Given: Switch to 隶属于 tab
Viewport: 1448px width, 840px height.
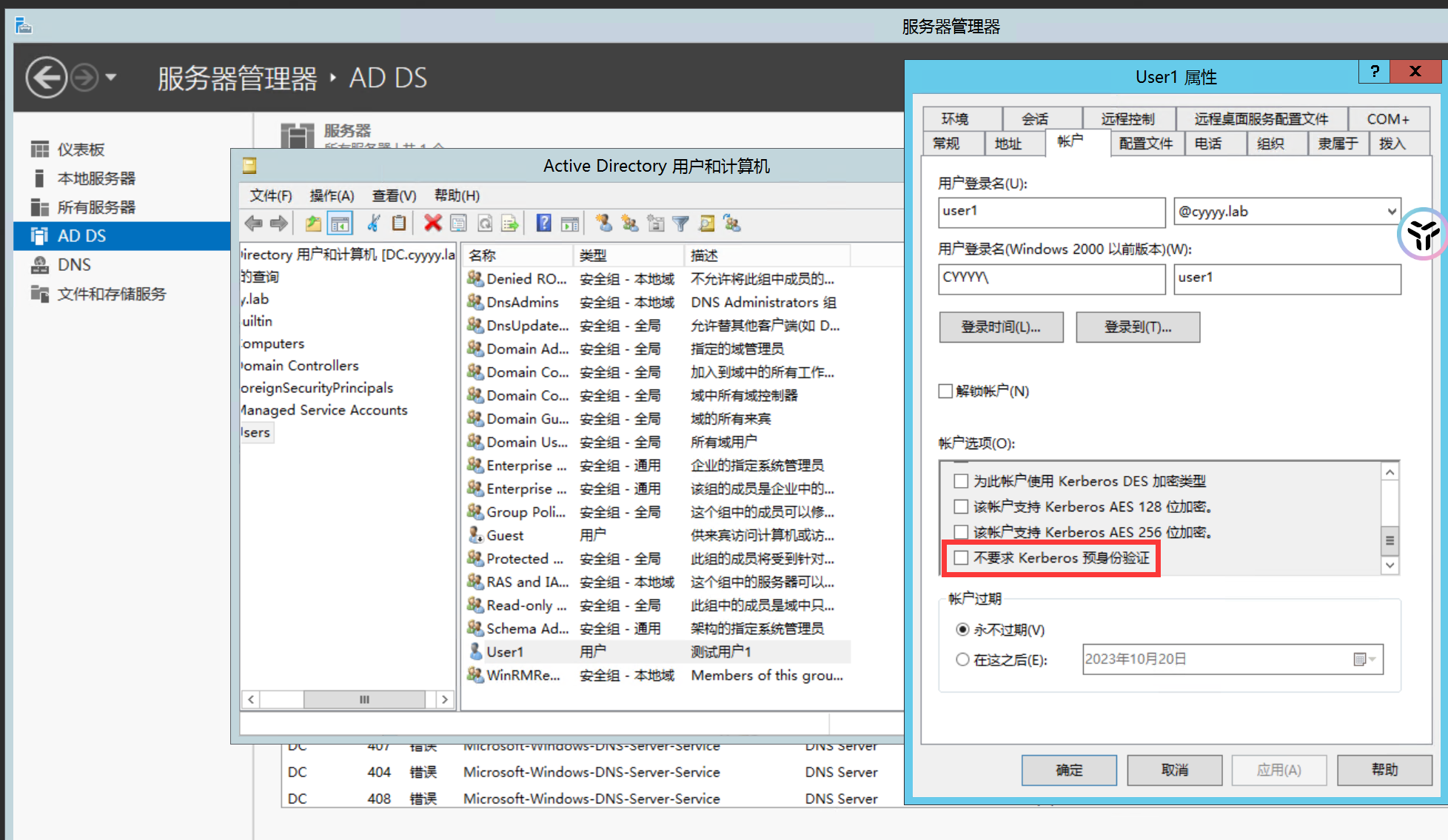Looking at the screenshot, I should [x=1338, y=144].
